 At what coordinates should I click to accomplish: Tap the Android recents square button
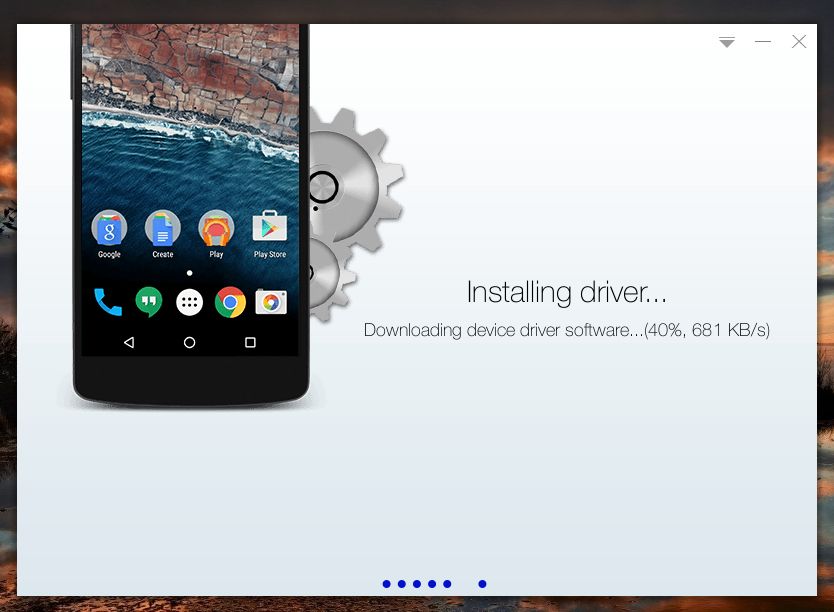pos(250,342)
